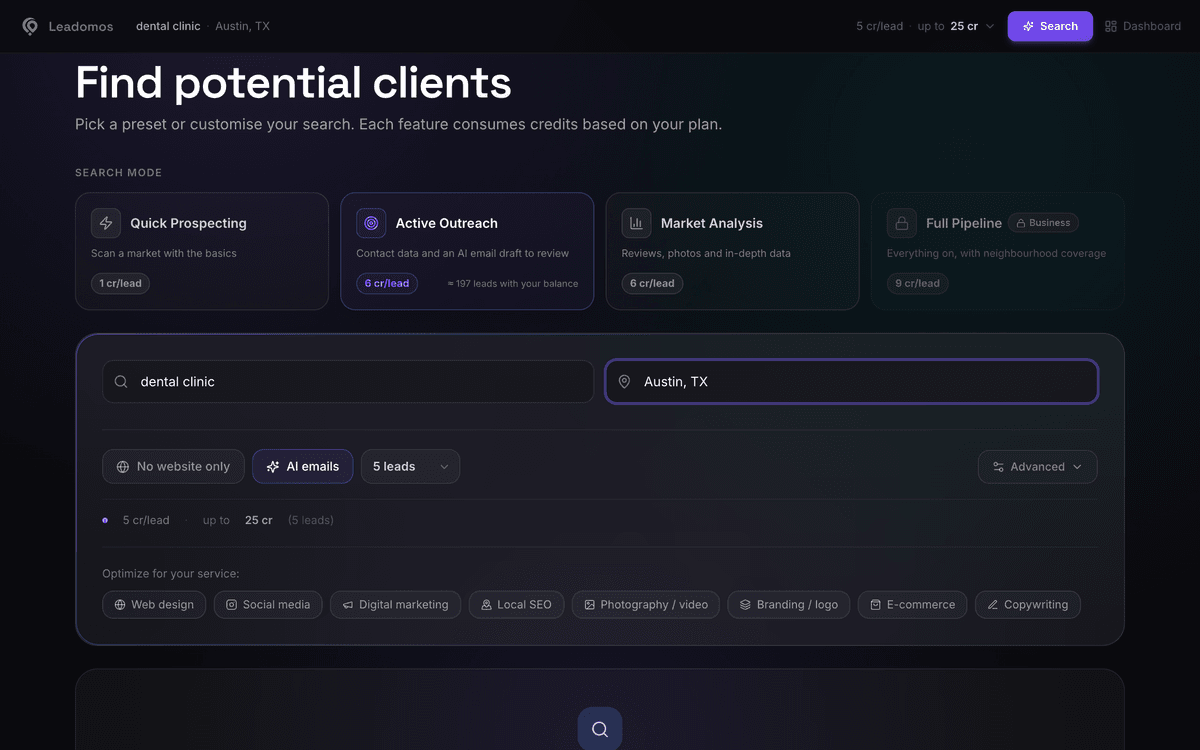Click the Find potential clients heading
Image resolution: width=1200 pixels, height=750 pixels.
coord(293,83)
